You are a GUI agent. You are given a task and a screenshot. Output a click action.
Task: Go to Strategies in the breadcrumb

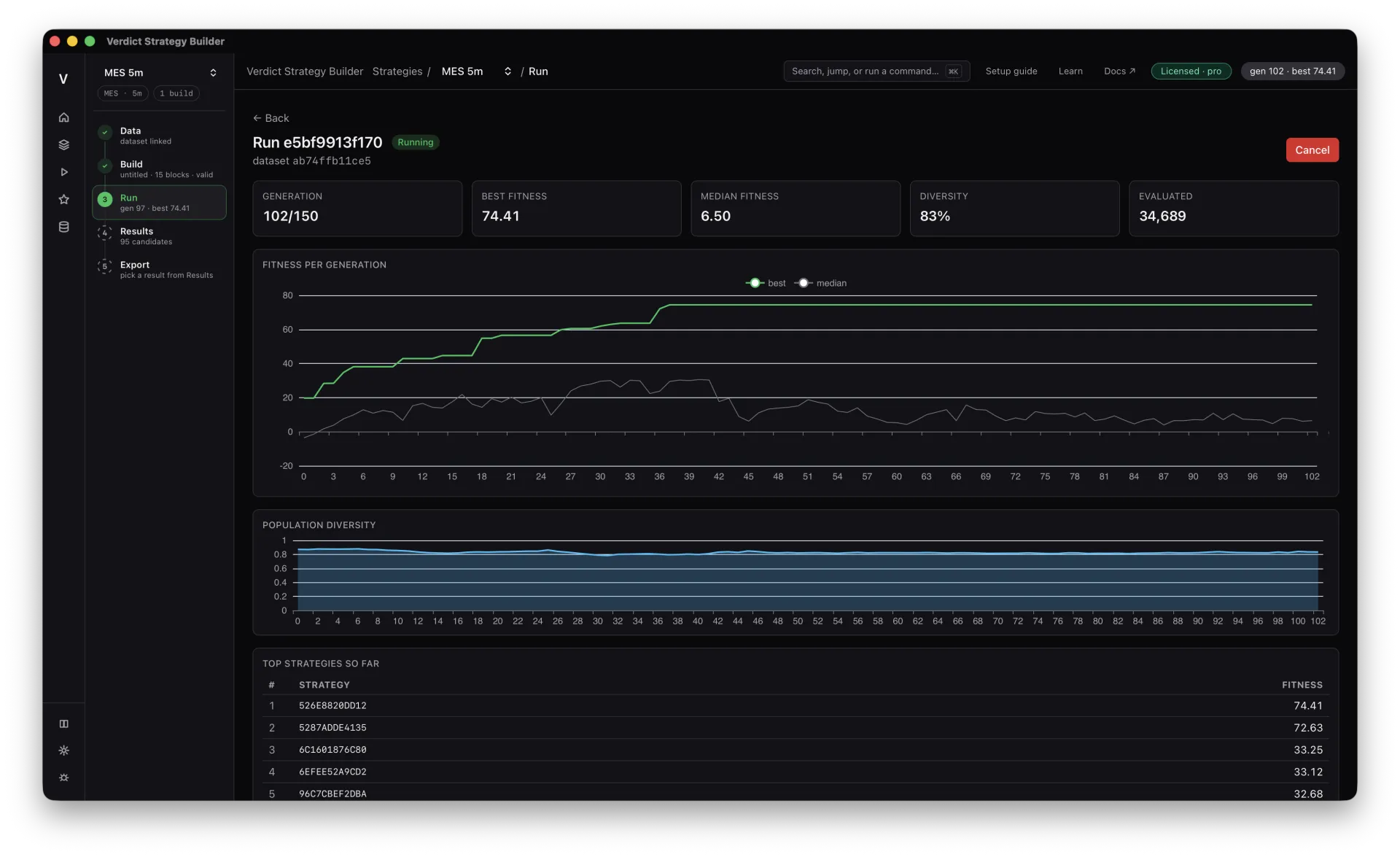coord(397,71)
